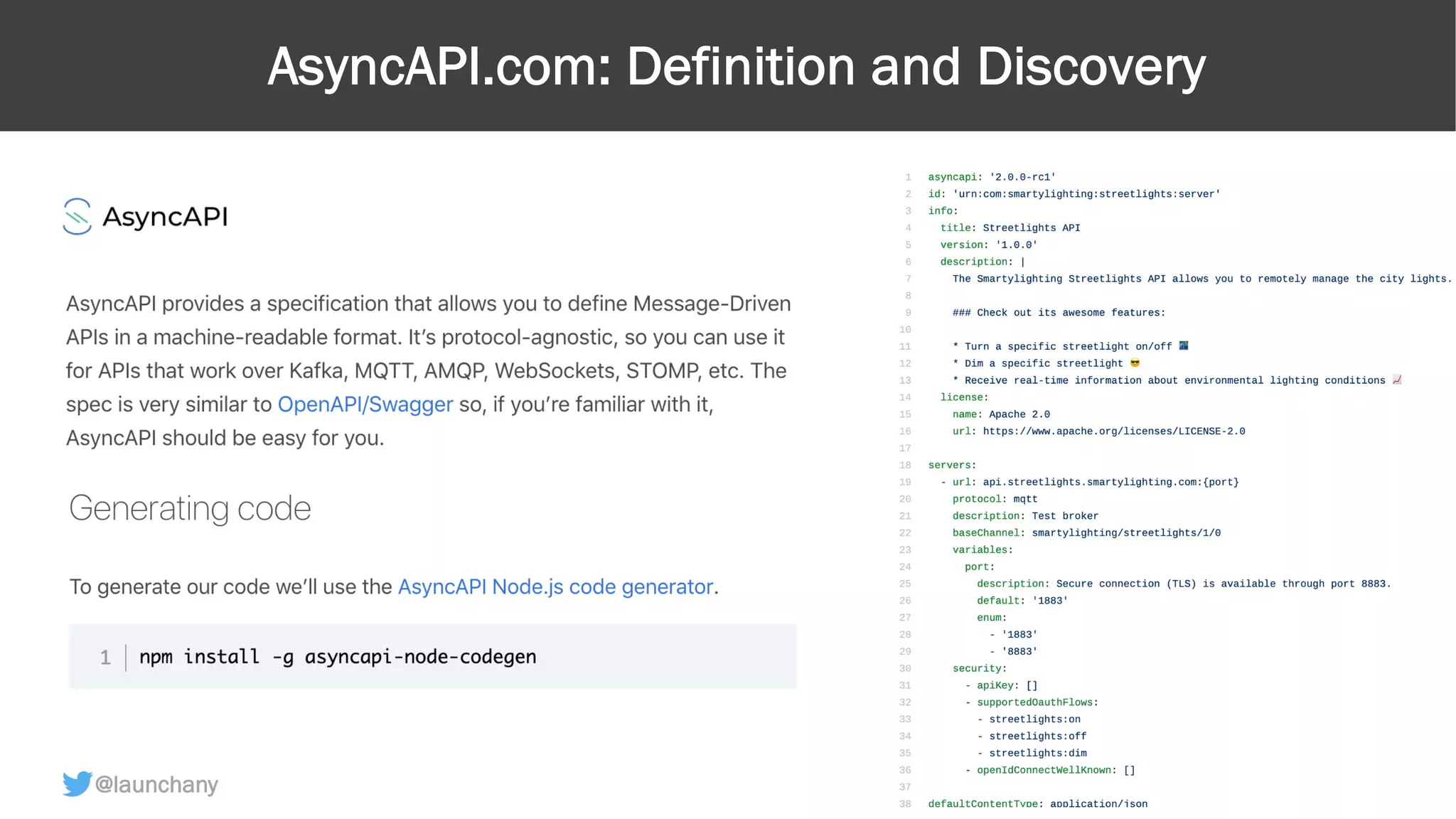The image size is (1456, 819).
Task: Click the npm install command code block
Action: tap(432, 657)
